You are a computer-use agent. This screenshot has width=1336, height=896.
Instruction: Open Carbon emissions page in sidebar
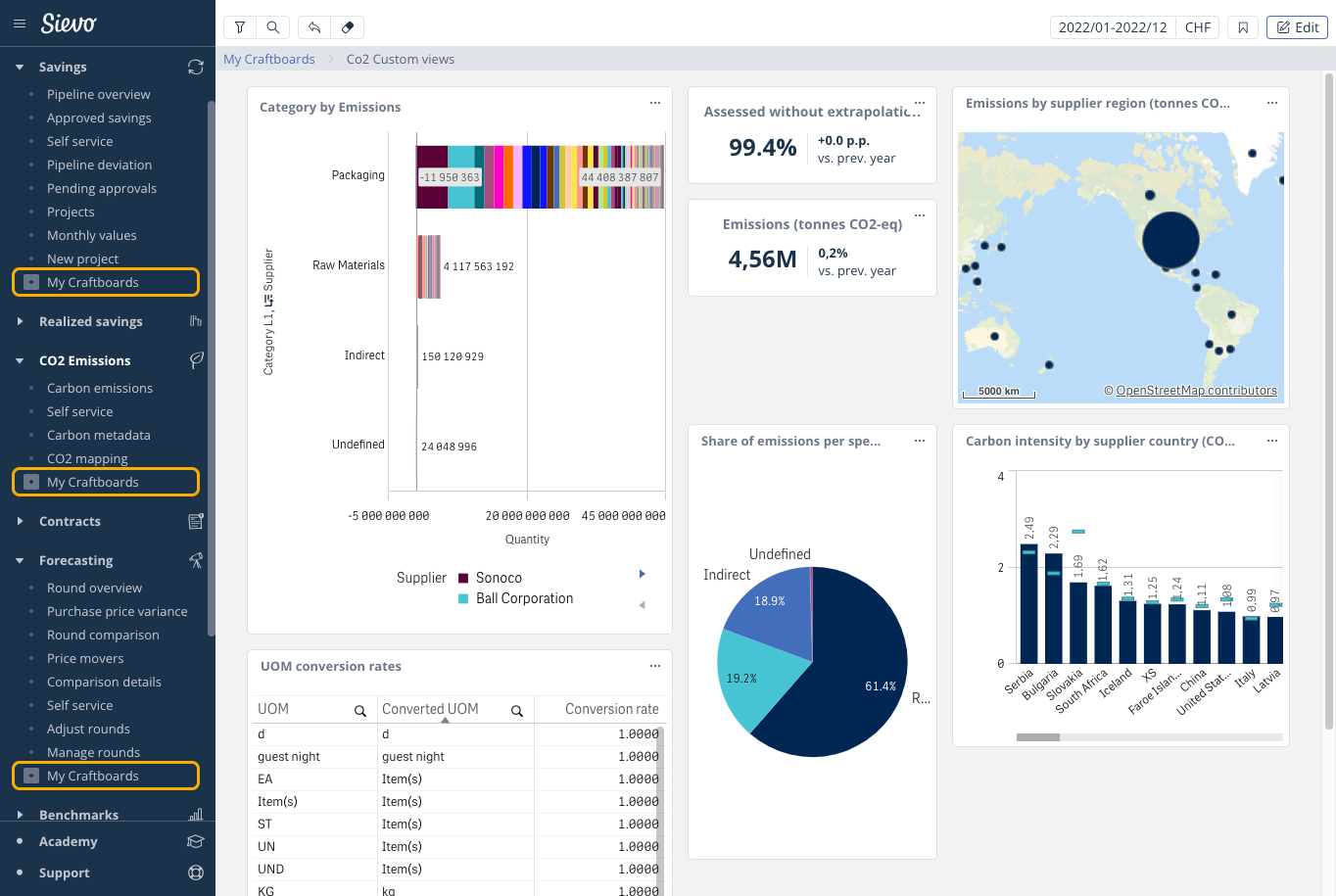pyautogui.click(x=100, y=388)
